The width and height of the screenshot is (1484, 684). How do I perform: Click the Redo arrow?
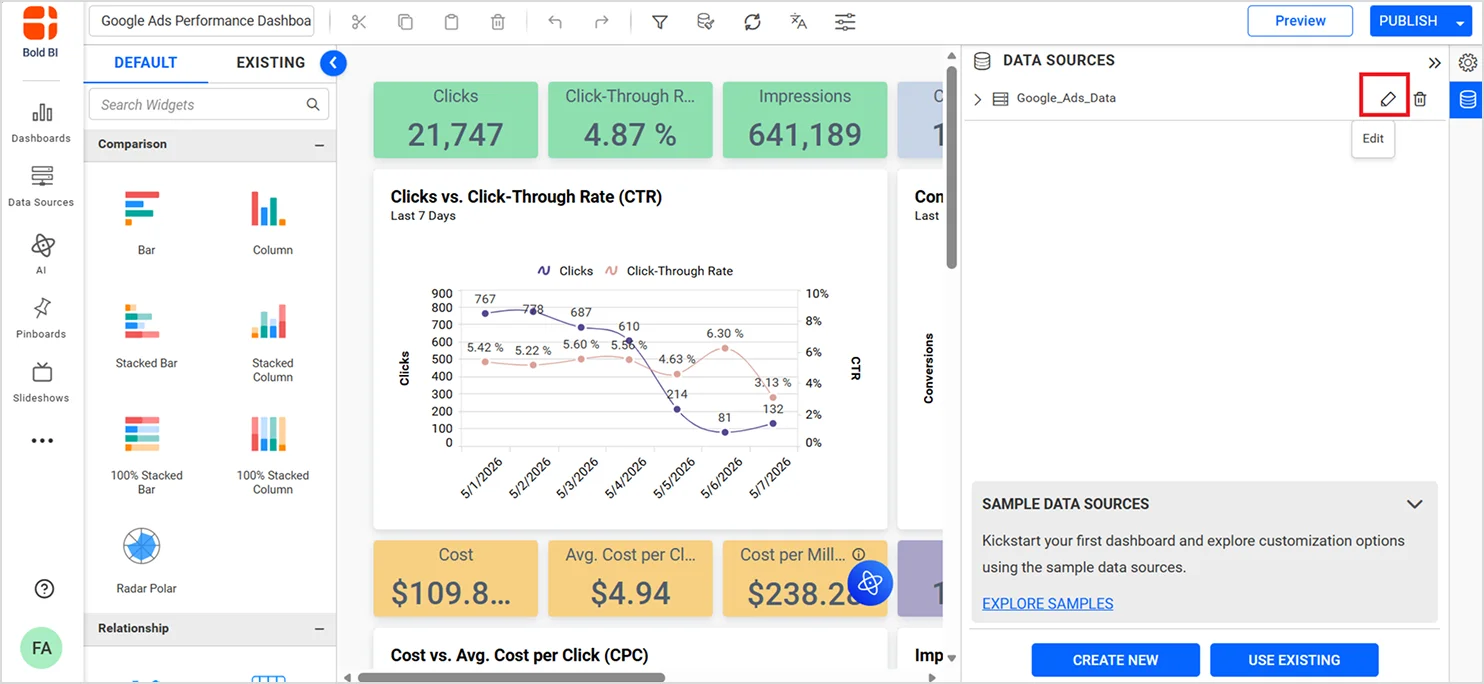coord(601,21)
